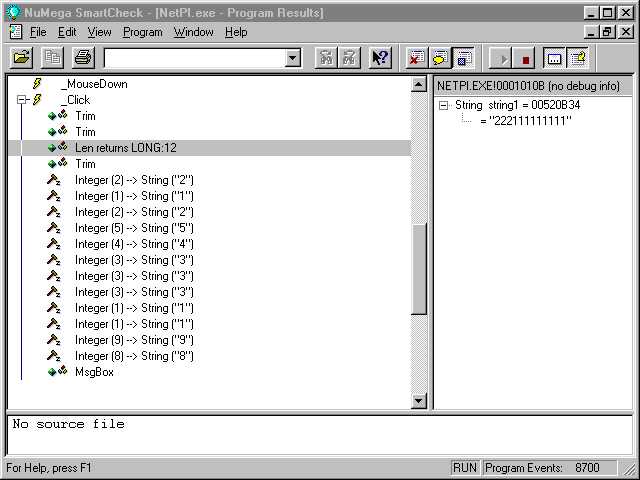Collapse the _Click event node
This screenshot has height=480, width=640.
coord(22,100)
